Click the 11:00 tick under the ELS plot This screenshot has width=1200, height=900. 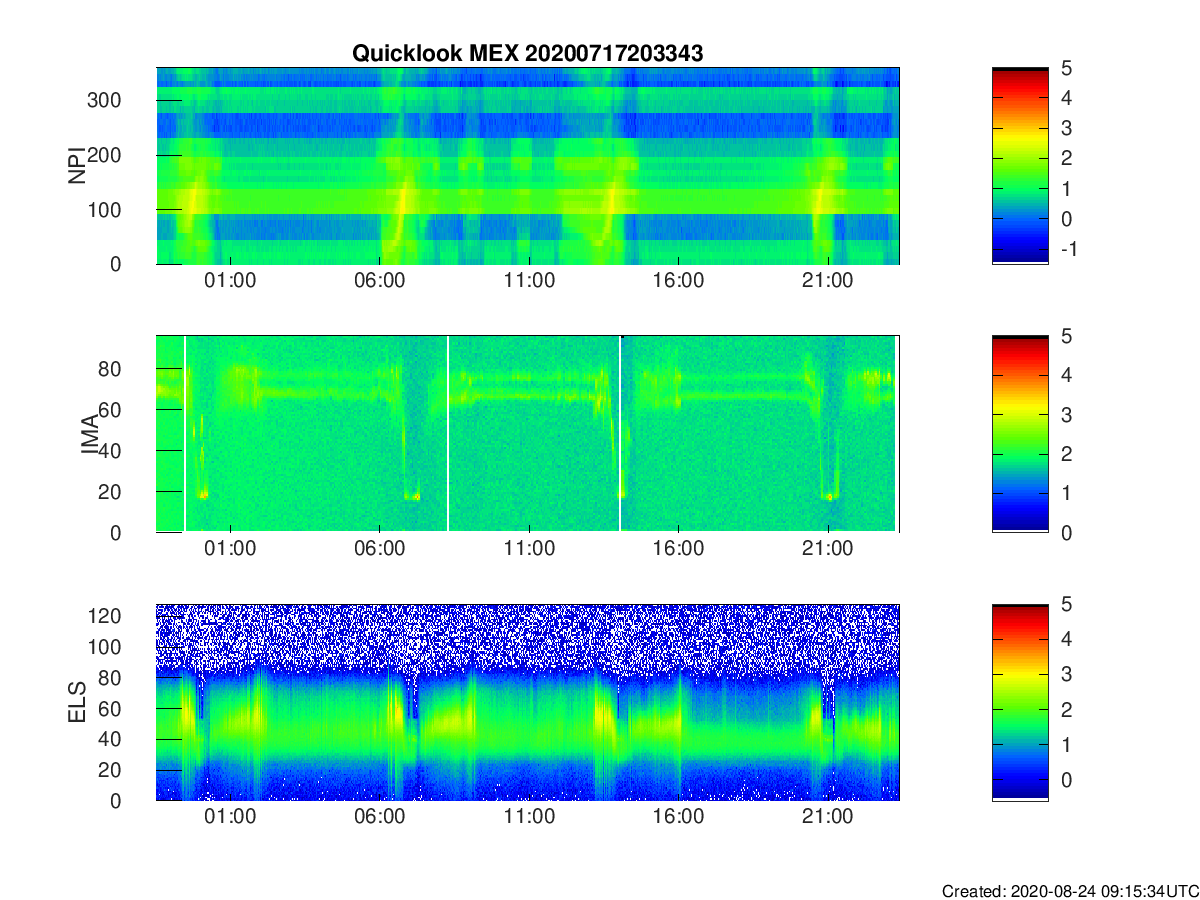click(529, 817)
